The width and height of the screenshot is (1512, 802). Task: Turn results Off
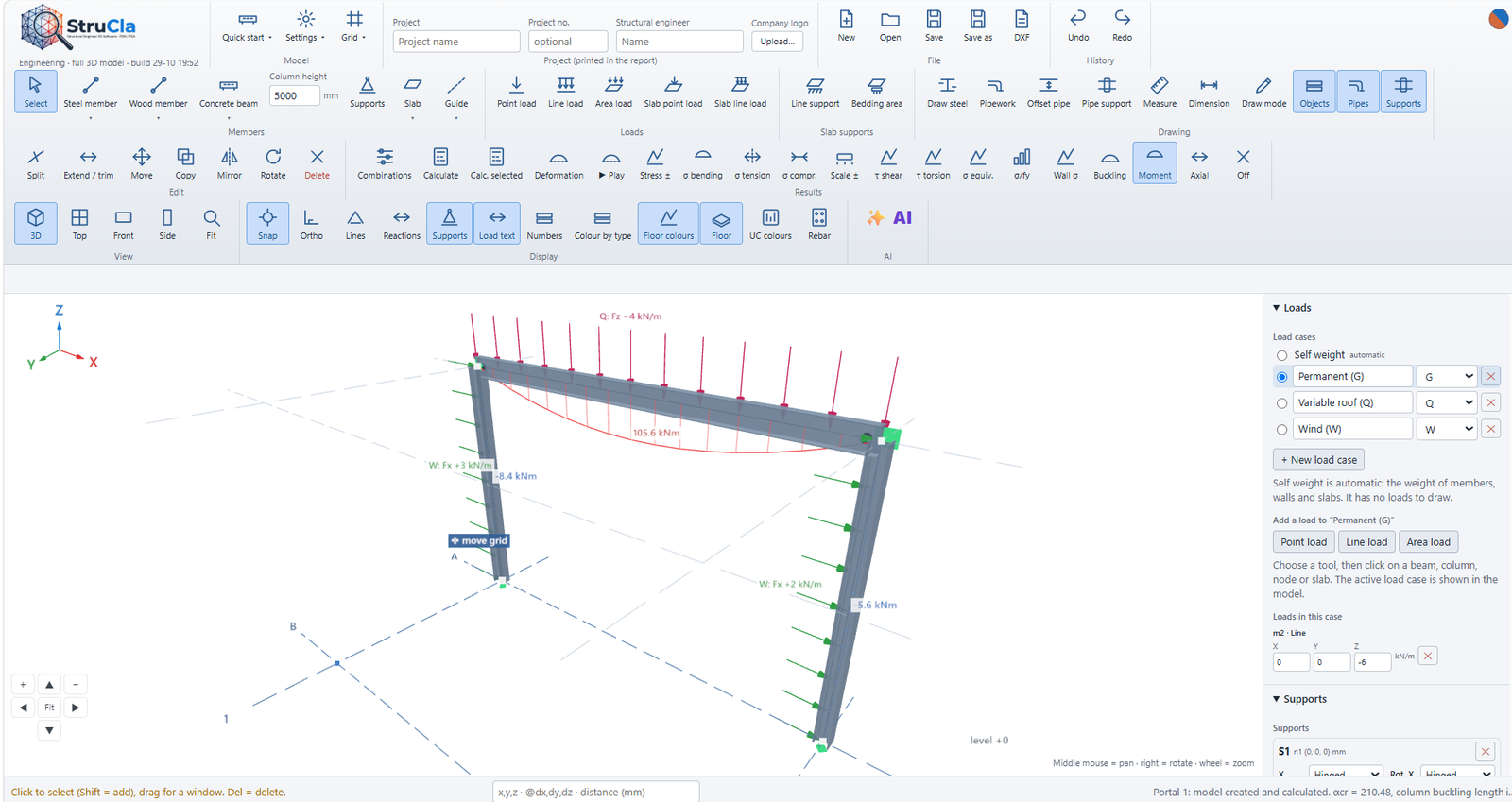[1243, 163]
